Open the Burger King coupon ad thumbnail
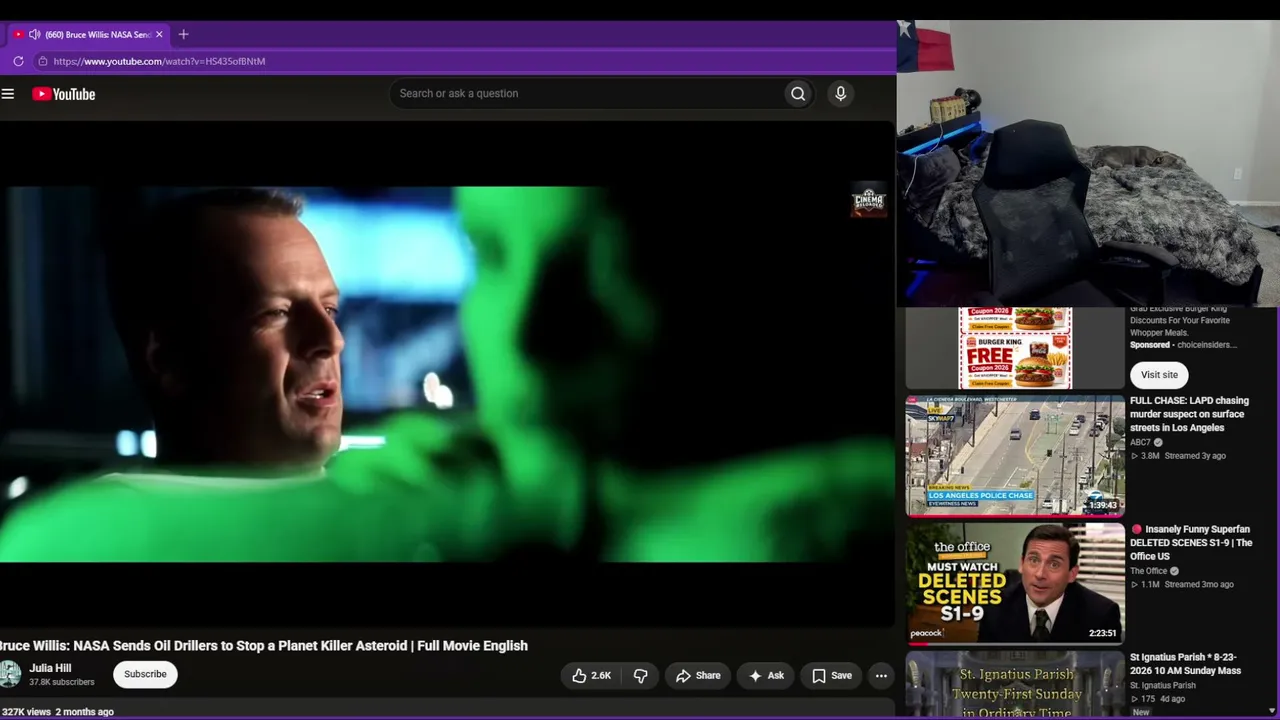Screen dimensions: 1280x720 (x=1015, y=348)
